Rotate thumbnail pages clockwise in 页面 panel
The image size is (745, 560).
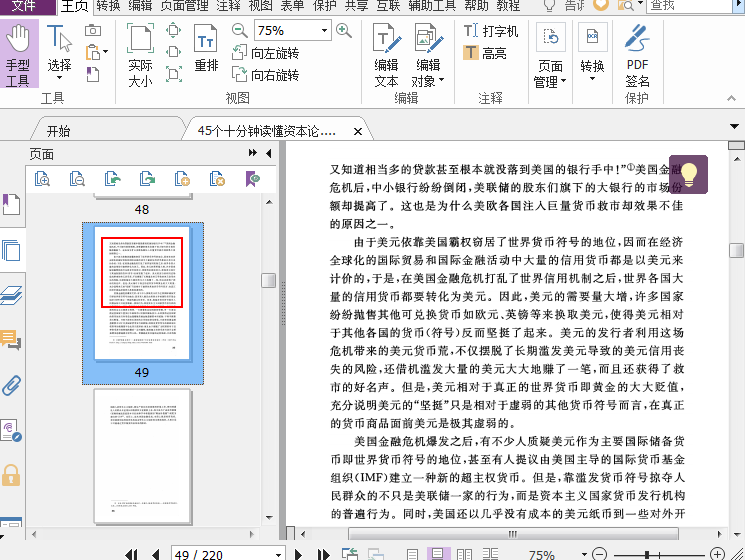(x=147, y=179)
